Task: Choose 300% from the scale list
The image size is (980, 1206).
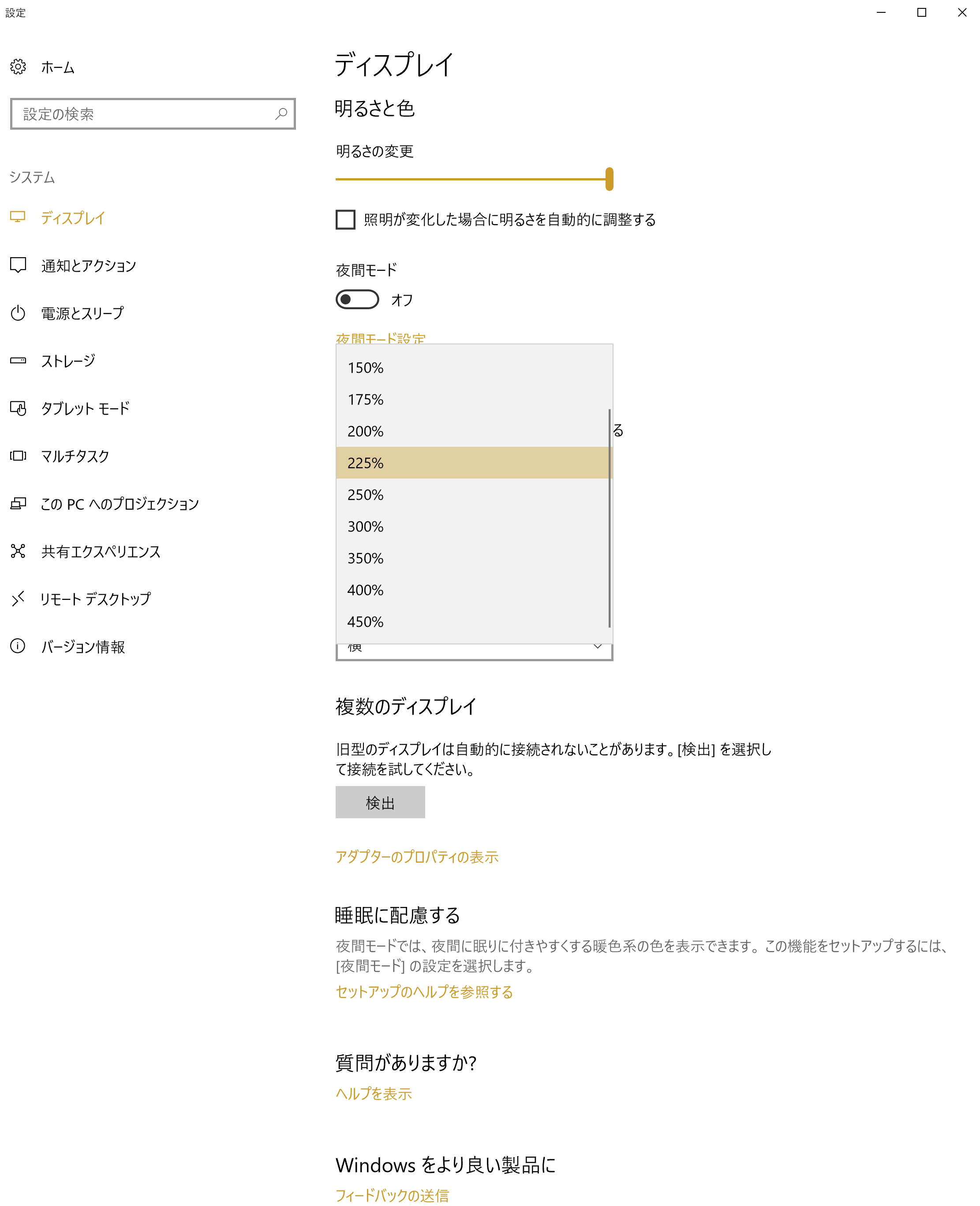Action: click(366, 526)
